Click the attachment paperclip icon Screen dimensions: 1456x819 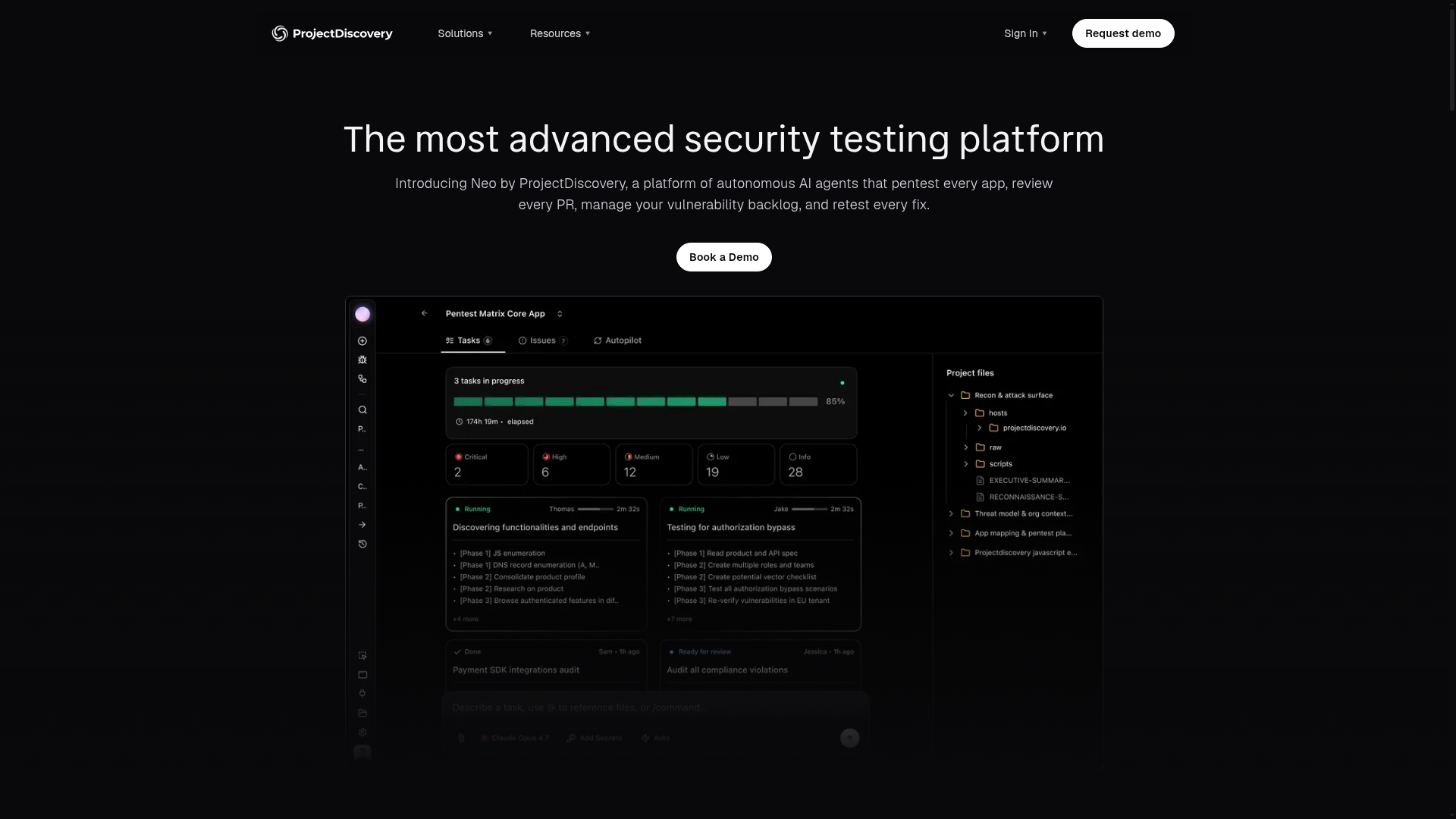(x=461, y=738)
